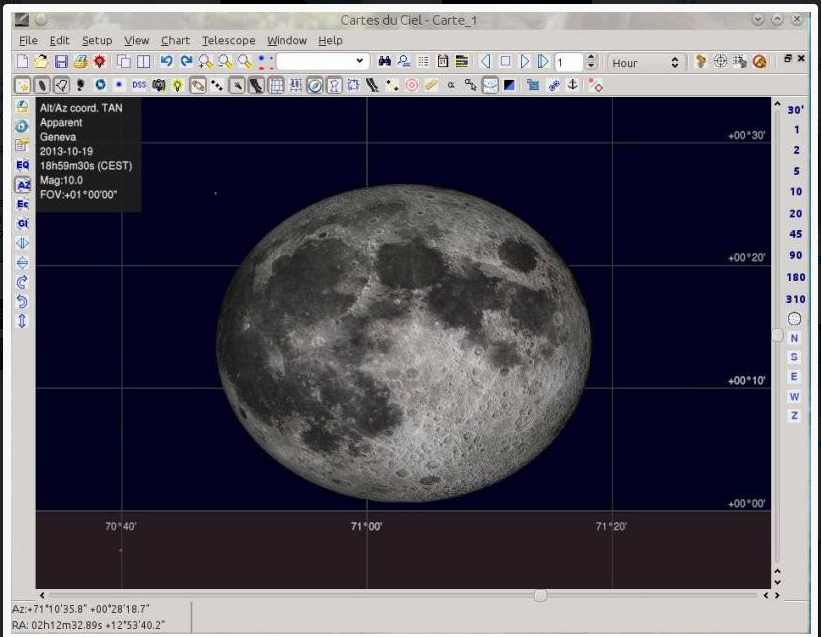Click the camera picture icon
This screenshot has height=637, width=821.
[158, 85]
